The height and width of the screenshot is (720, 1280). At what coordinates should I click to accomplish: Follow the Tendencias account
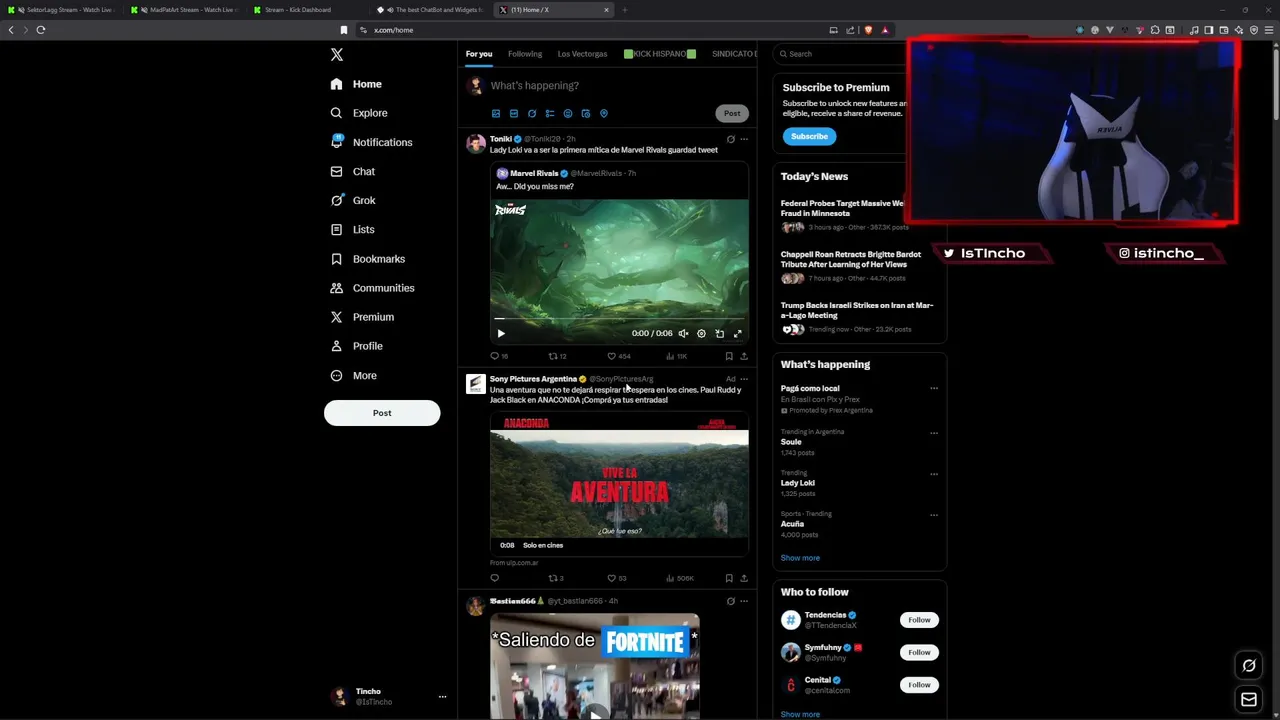(919, 620)
